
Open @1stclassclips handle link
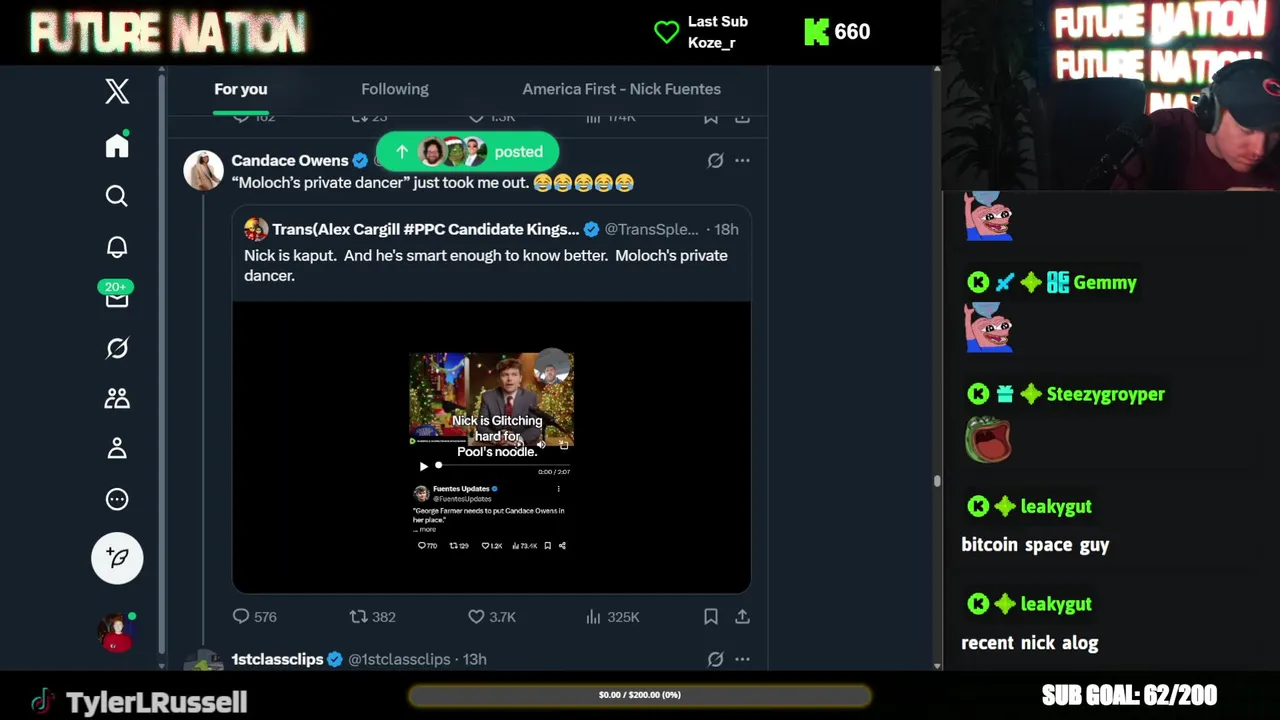click(x=399, y=659)
